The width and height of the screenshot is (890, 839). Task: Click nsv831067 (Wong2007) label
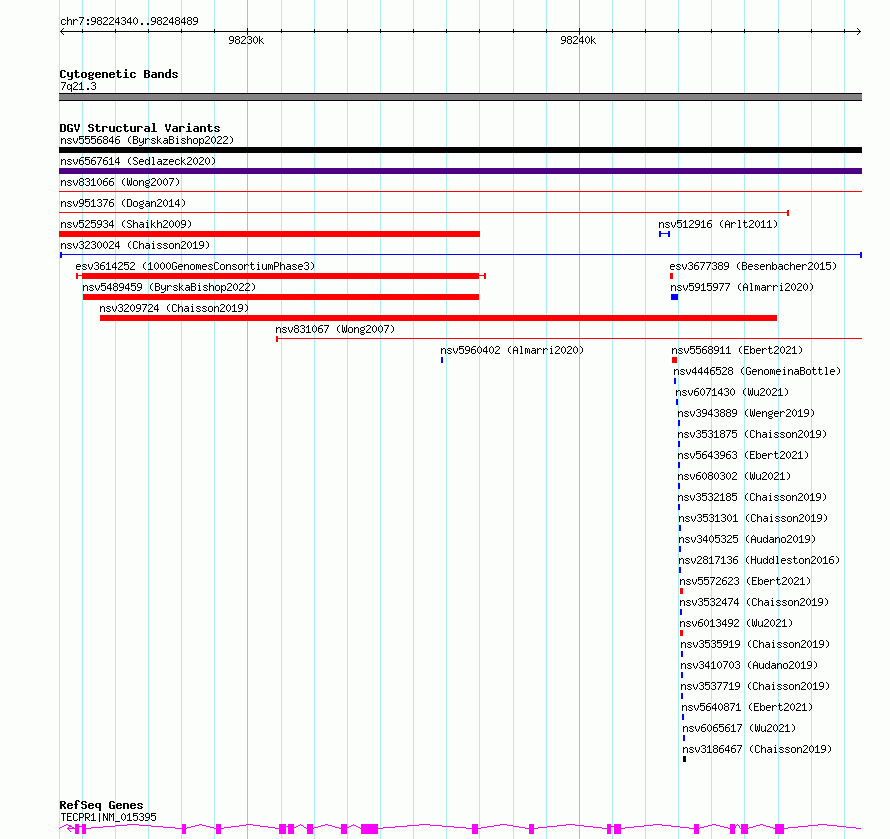(x=335, y=329)
